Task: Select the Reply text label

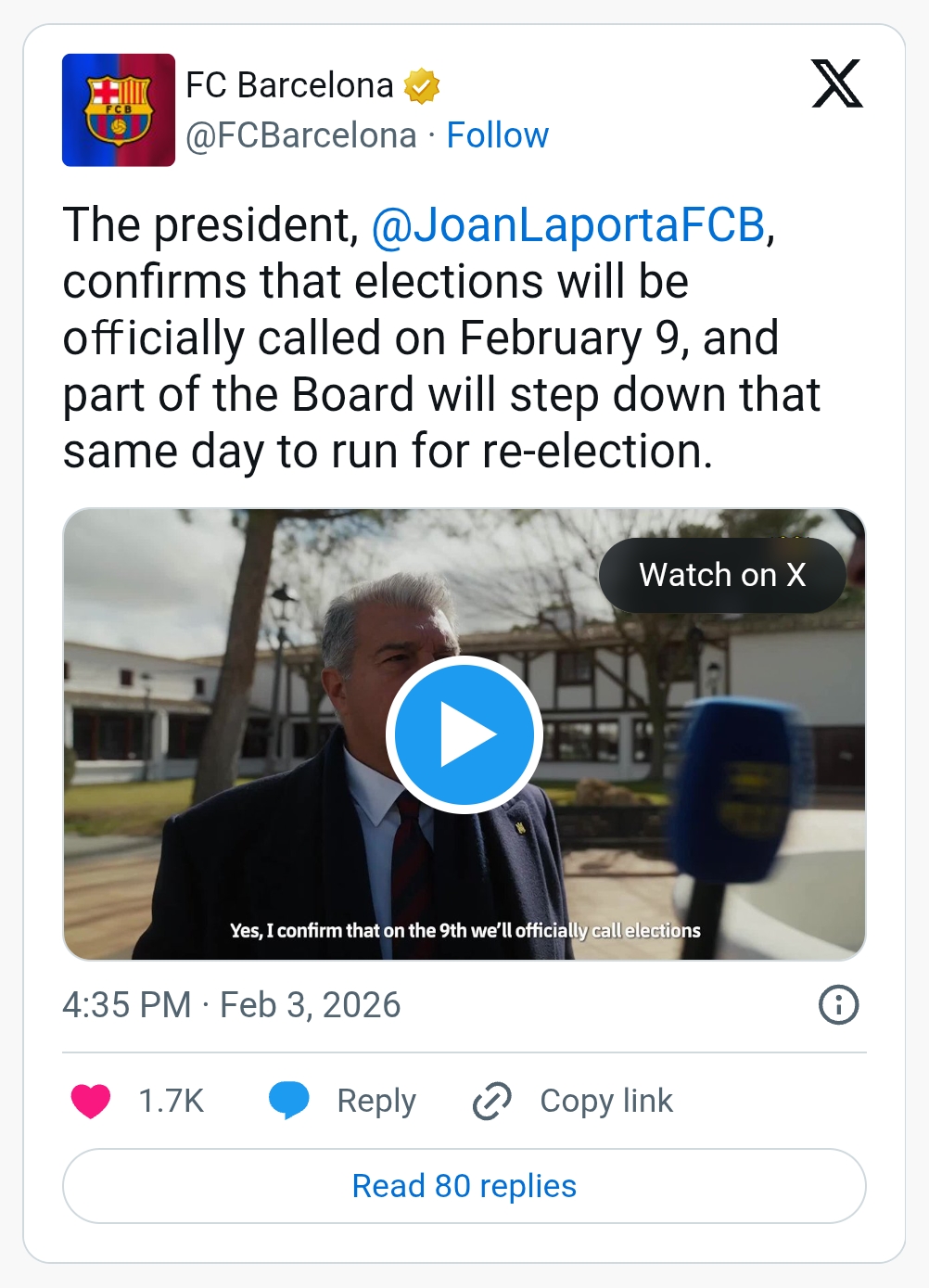Action: pyautogui.click(x=376, y=1102)
